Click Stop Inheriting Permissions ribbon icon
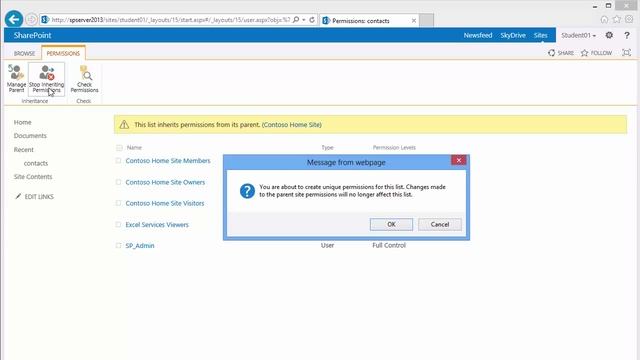This screenshot has height=360, width=640. pyautogui.click(x=47, y=78)
